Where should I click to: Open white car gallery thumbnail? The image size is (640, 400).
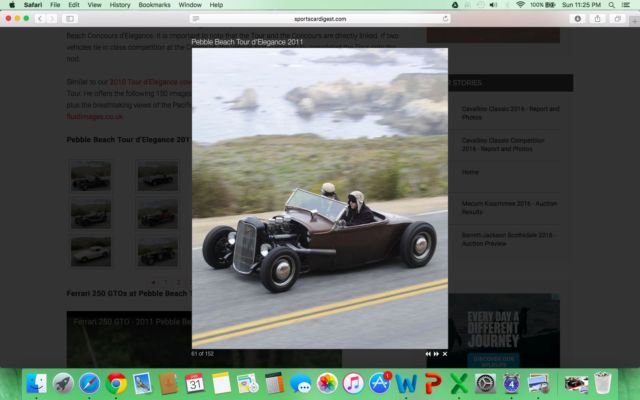pos(91,252)
